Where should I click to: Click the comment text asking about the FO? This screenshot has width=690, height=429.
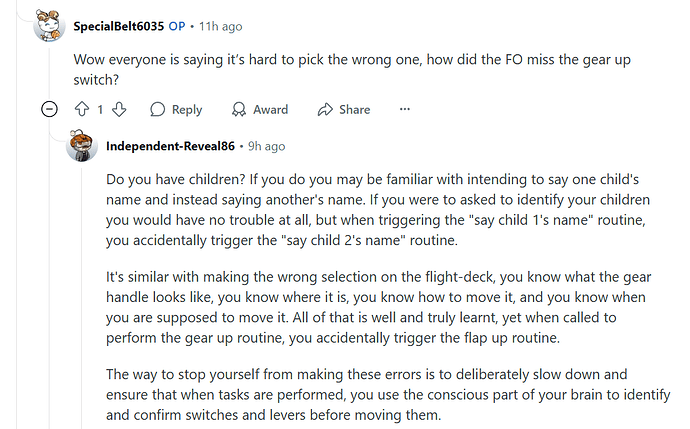click(x=352, y=70)
